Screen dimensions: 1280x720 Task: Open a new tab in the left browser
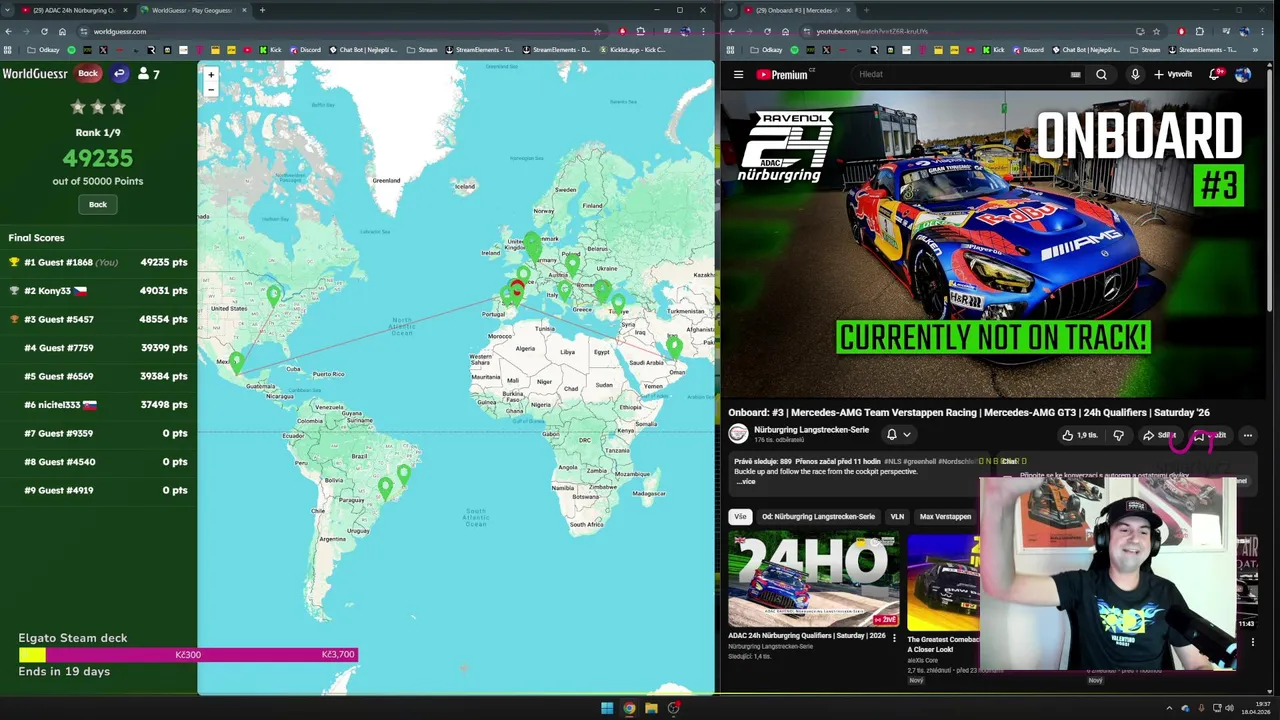(x=262, y=10)
